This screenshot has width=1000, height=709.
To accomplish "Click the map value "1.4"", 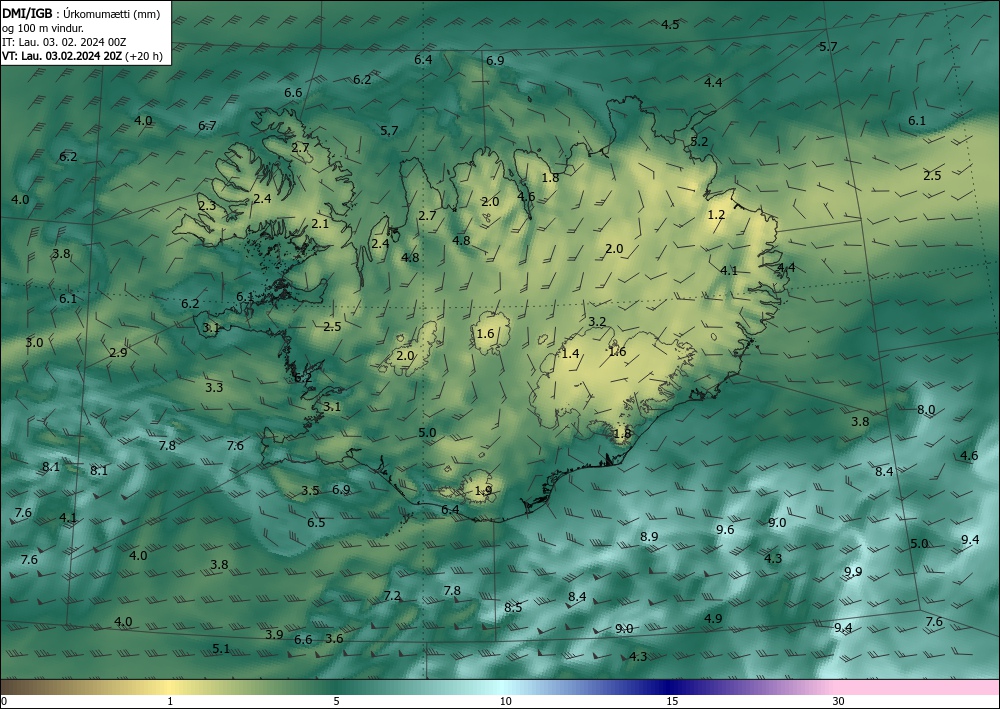I will point(570,353).
